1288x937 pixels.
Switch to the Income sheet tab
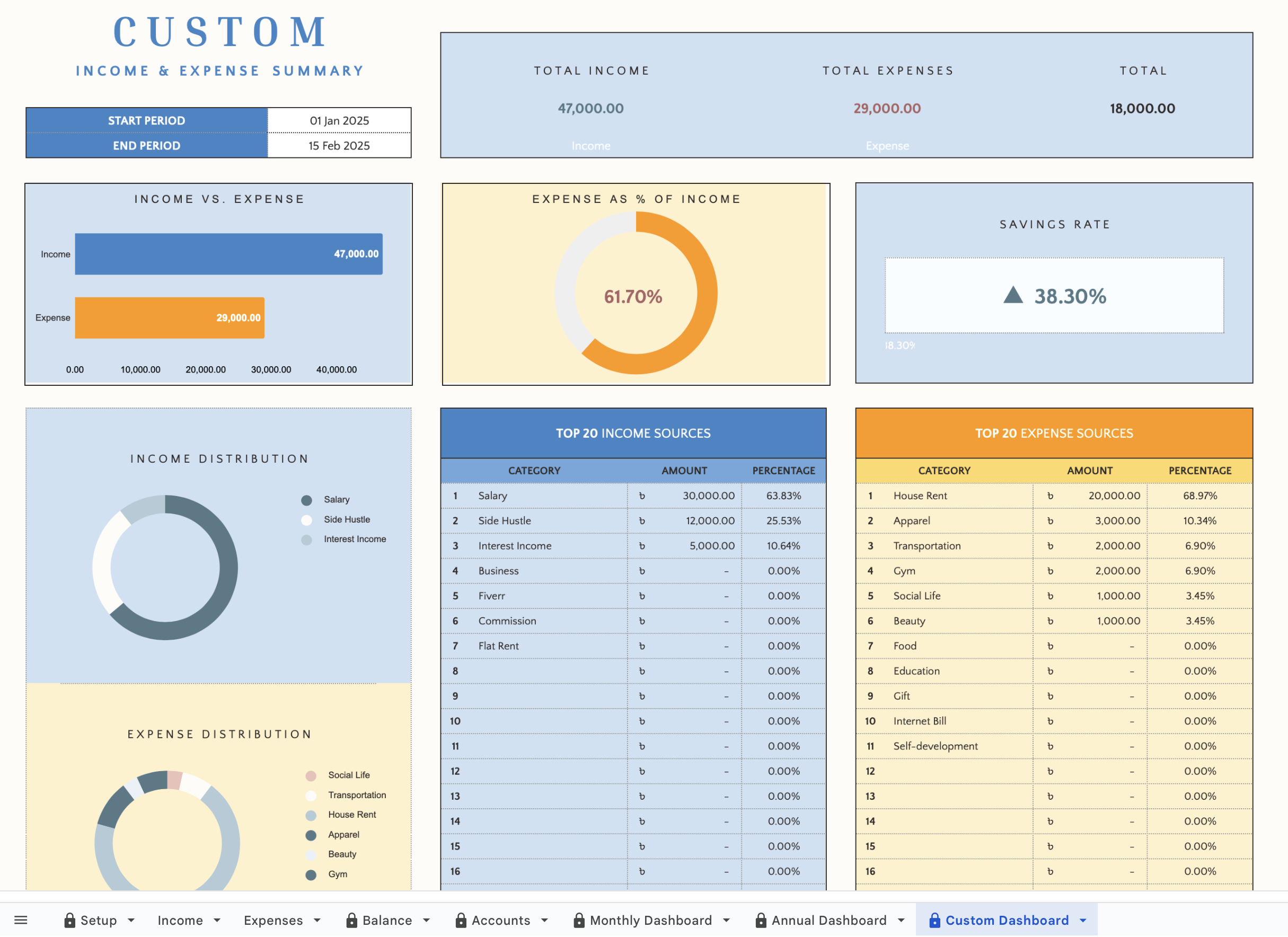[180, 921]
